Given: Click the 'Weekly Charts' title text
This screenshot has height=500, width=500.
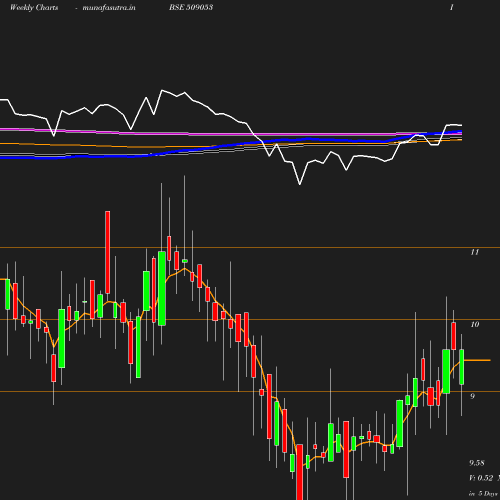Looking at the screenshot, I should click(x=34, y=7).
